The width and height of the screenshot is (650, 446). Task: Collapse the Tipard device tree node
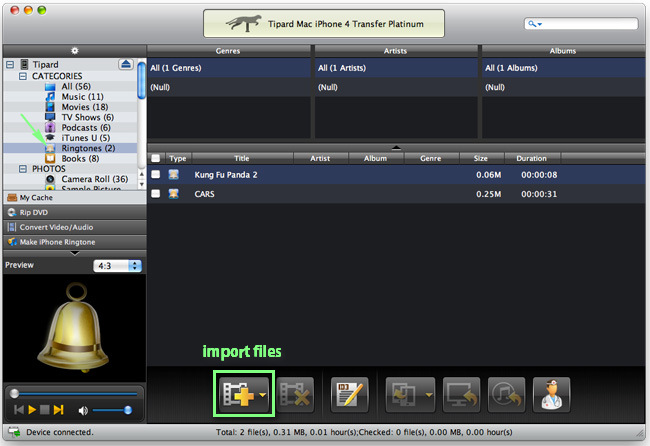(10, 65)
